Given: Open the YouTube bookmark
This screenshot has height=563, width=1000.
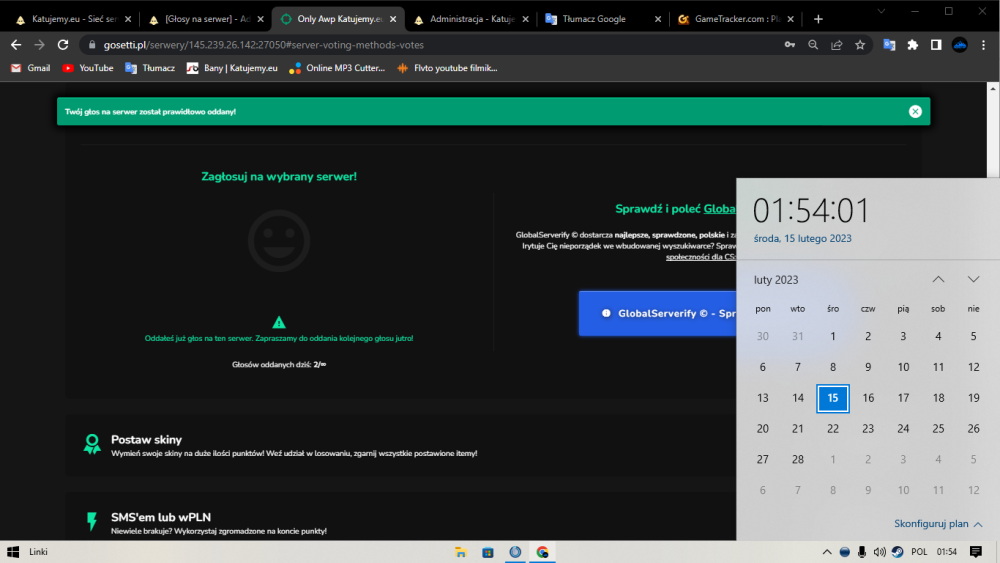Looking at the screenshot, I should pos(87,68).
